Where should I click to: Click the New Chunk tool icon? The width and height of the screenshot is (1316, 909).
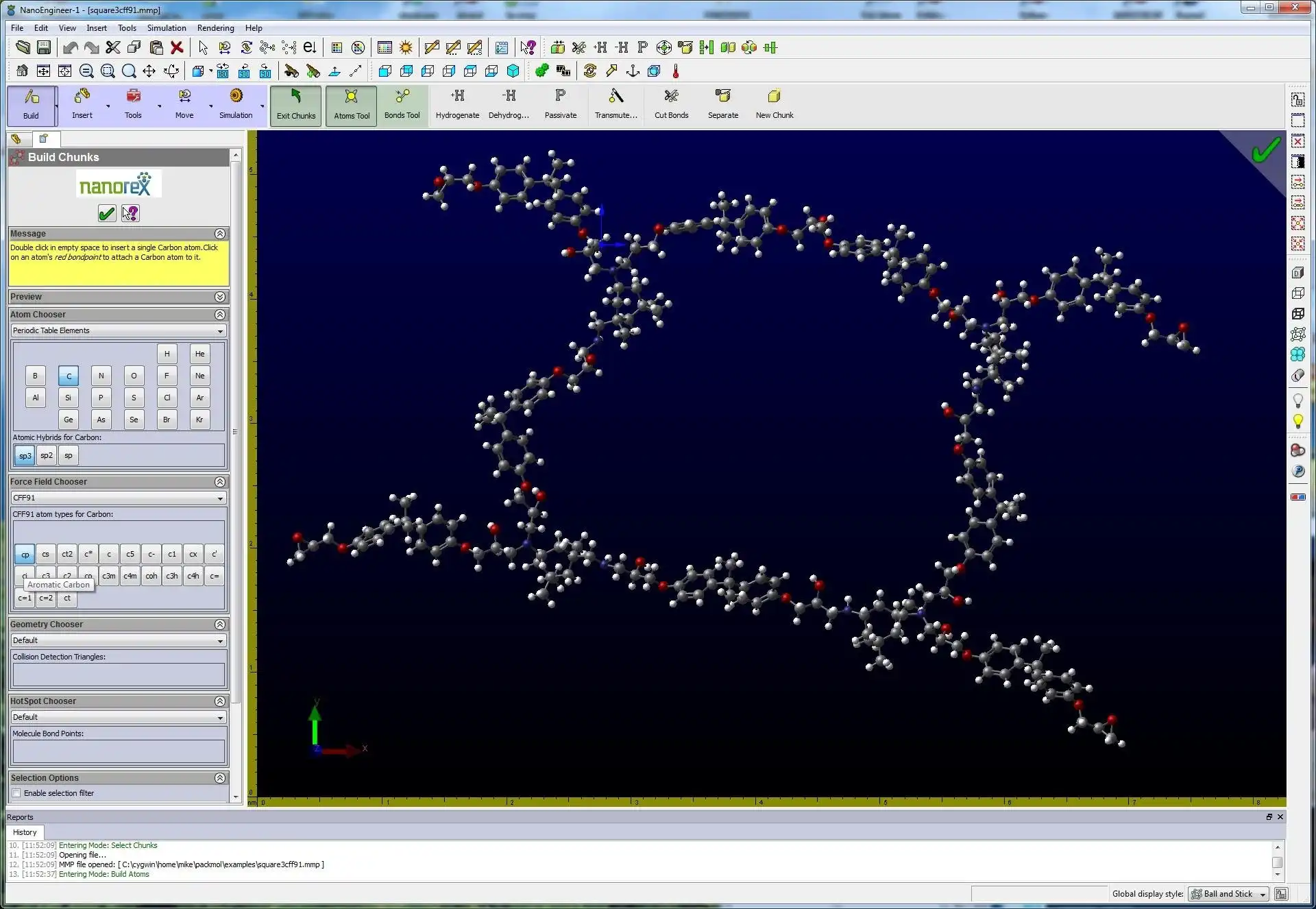click(775, 95)
